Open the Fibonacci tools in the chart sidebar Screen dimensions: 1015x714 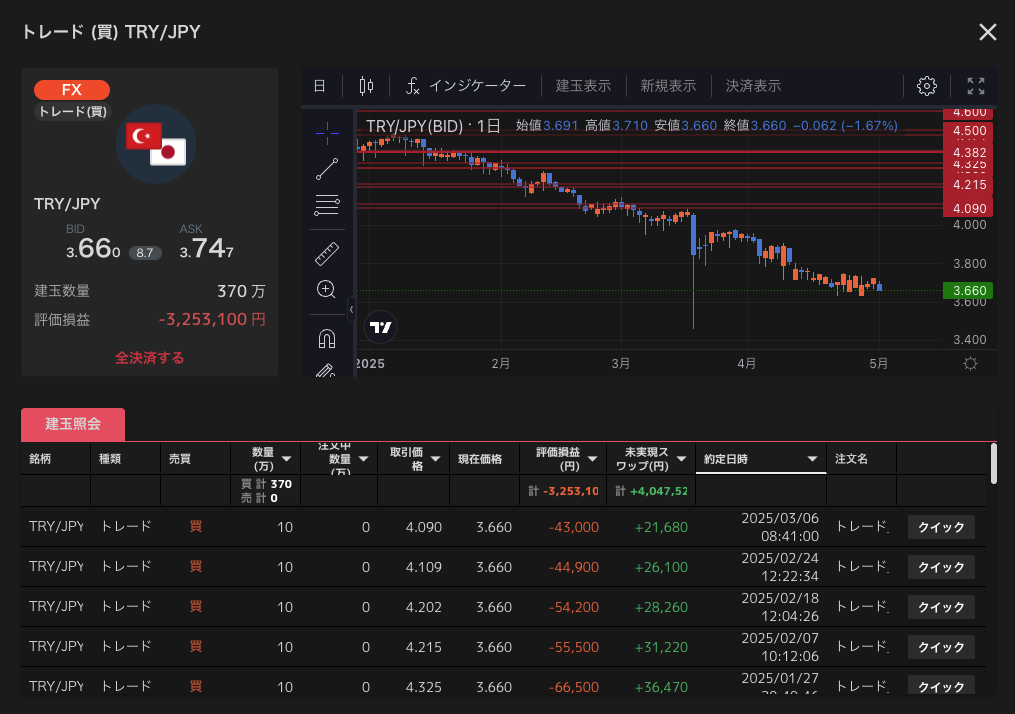pyautogui.click(x=326, y=206)
